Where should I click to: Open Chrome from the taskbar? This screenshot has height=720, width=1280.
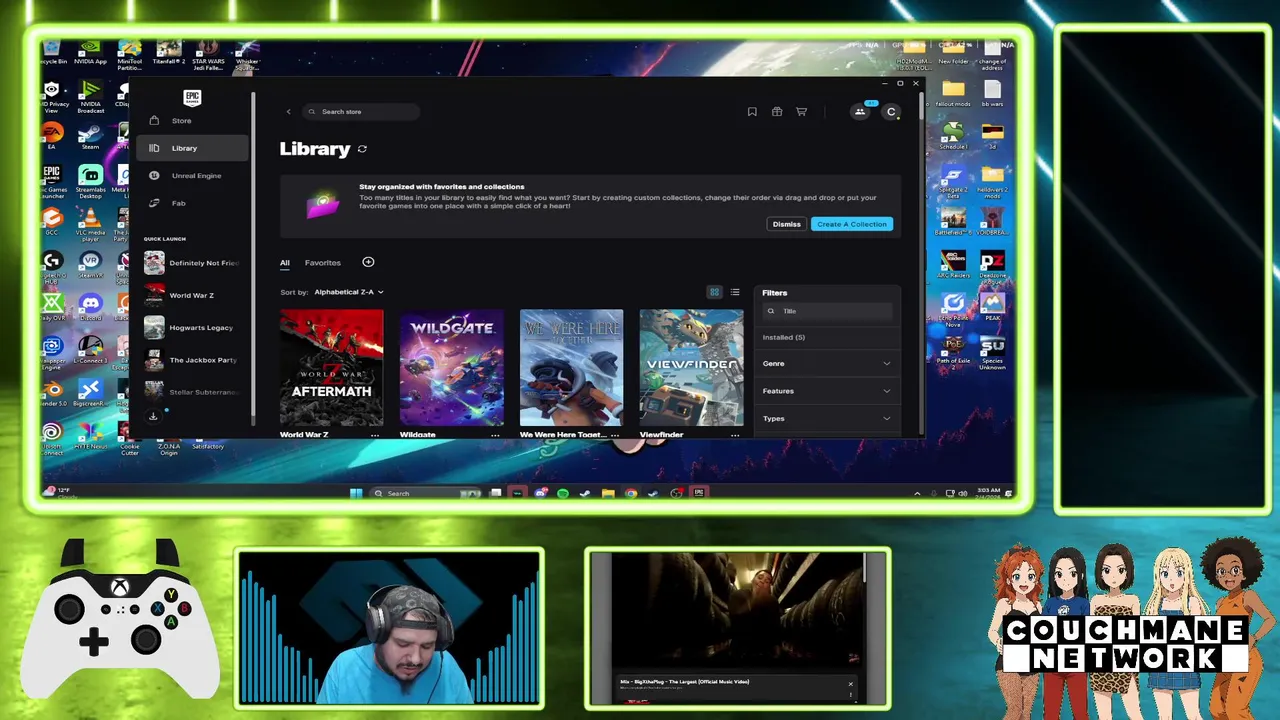630,493
